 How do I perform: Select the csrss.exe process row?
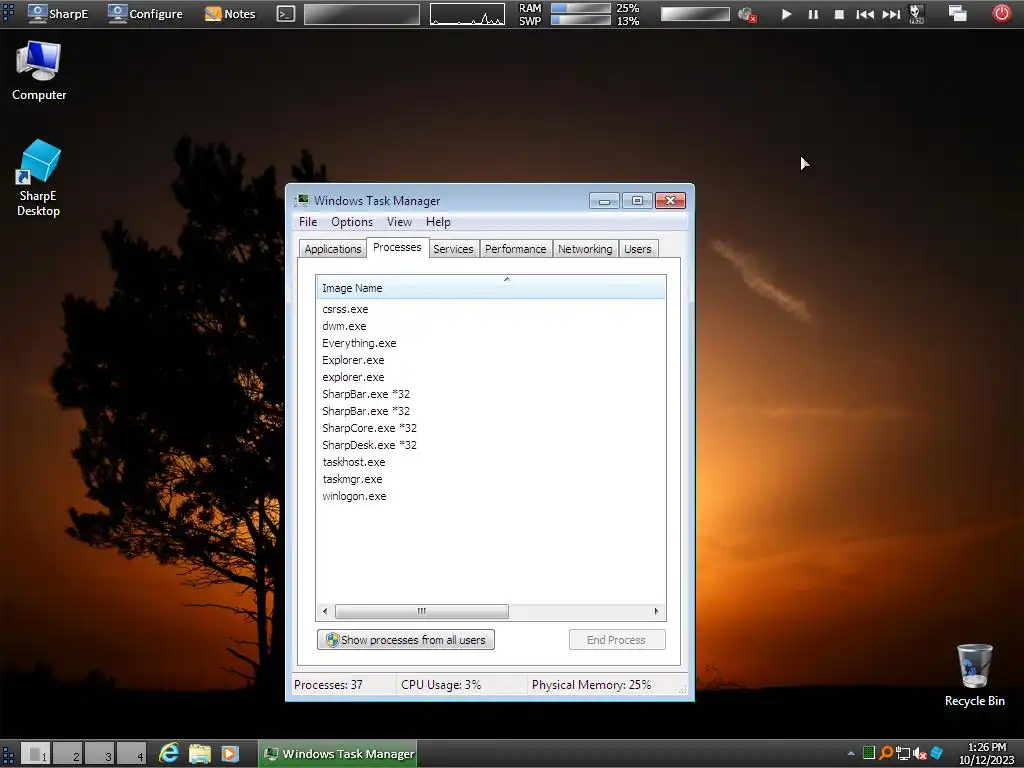(x=490, y=309)
